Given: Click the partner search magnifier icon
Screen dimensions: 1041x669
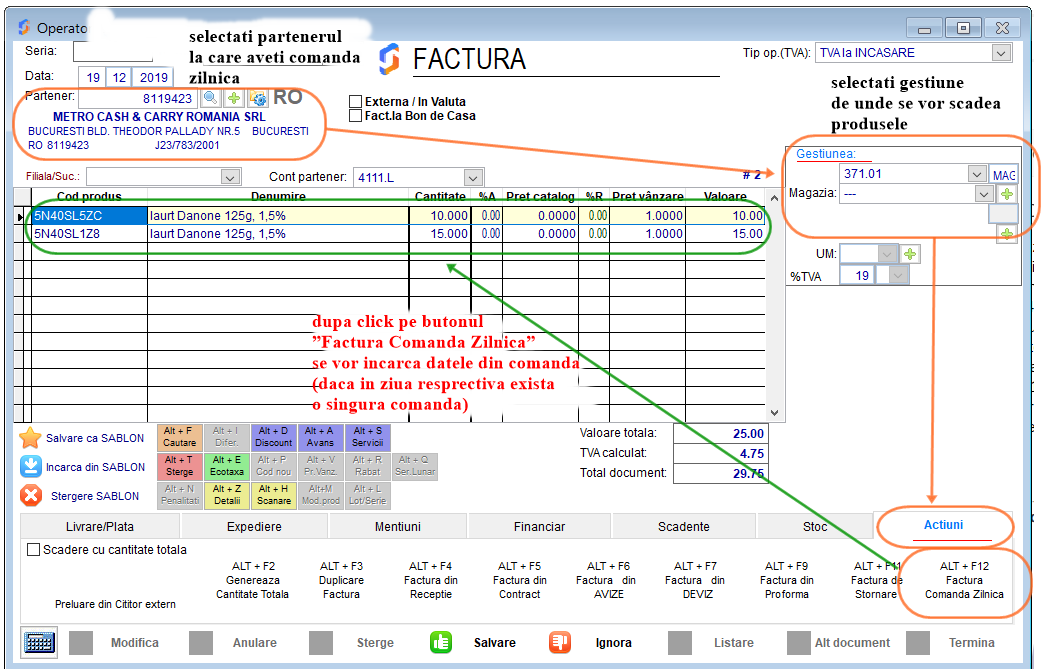Looking at the screenshot, I should (211, 98).
